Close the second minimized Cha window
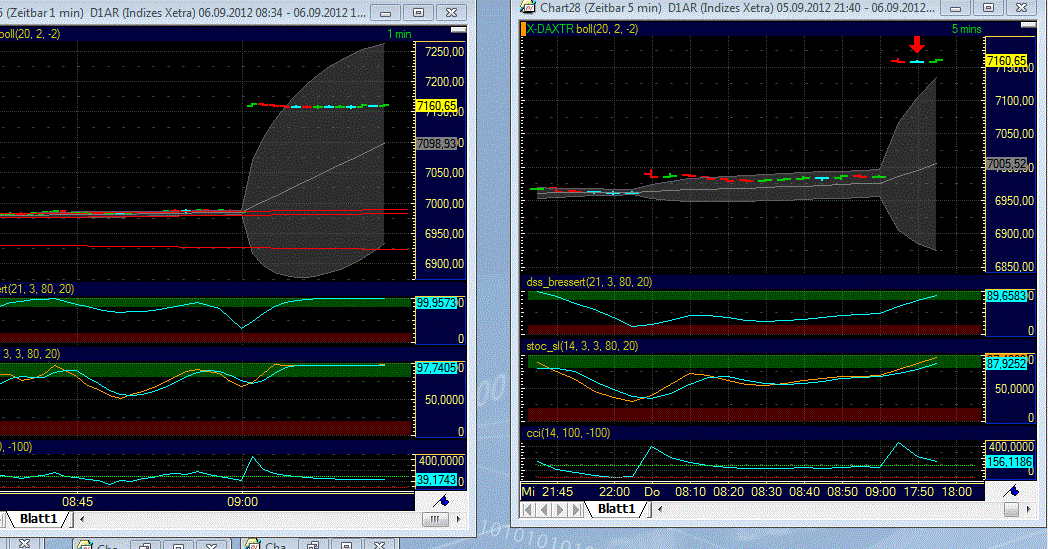This screenshot has height=549, width=1048. pyautogui.click(x=379, y=544)
